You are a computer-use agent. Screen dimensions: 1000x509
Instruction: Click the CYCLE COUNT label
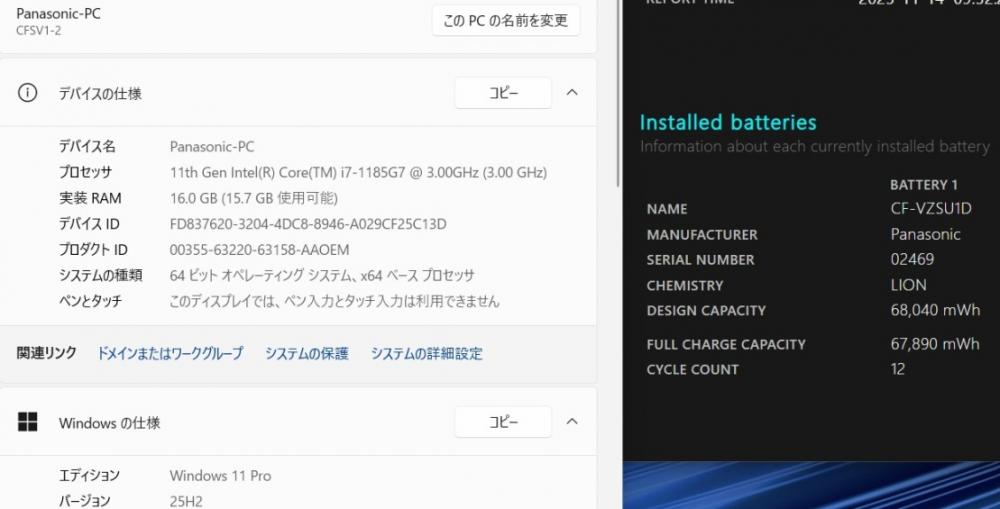point(692,369)
